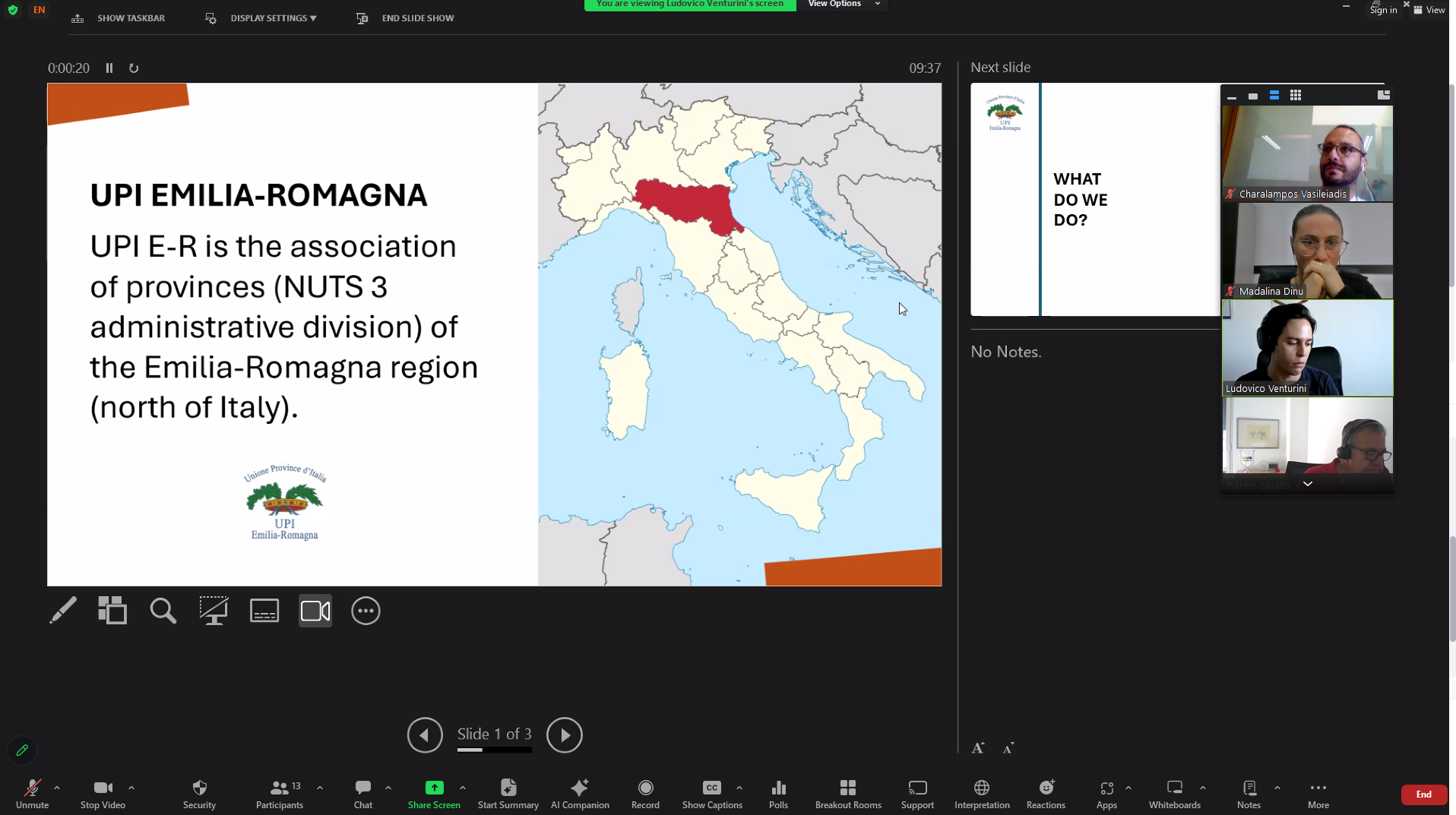The image size is (1456, 815).
Task: Enable Show Captions
Action: pyautogui.click(x=712, y=794)
